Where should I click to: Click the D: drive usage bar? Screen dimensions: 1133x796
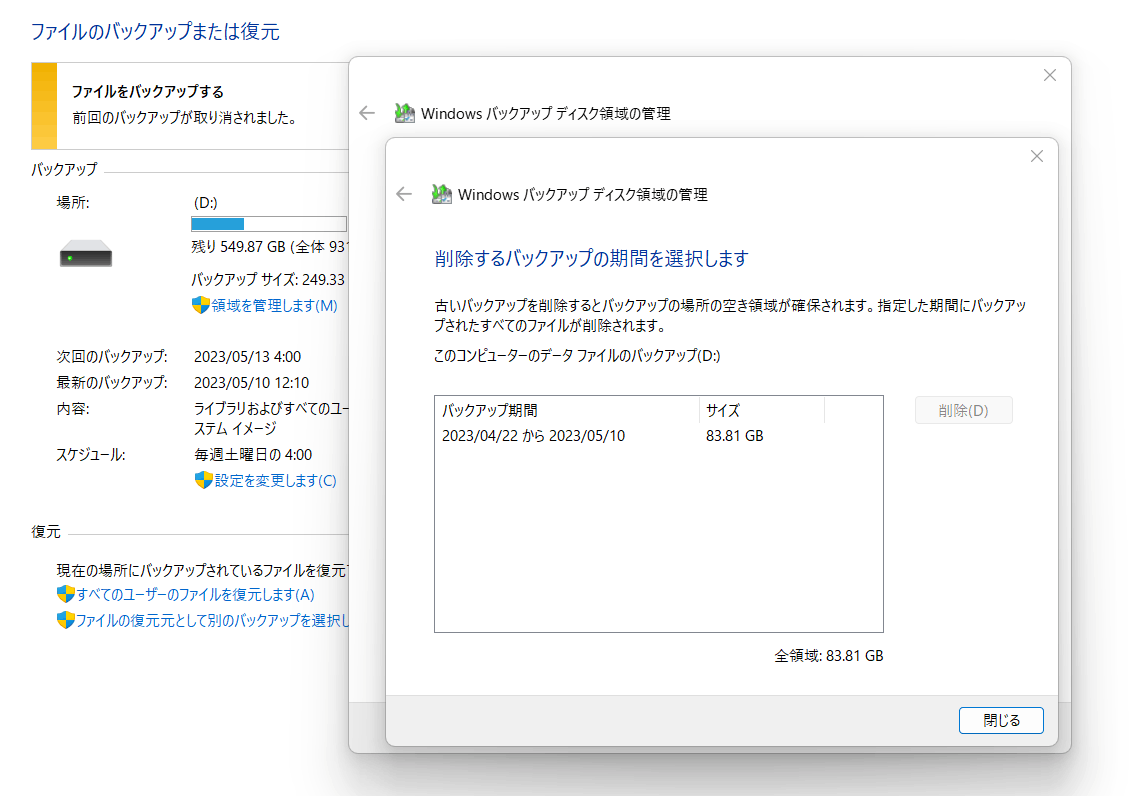(269, 224)
